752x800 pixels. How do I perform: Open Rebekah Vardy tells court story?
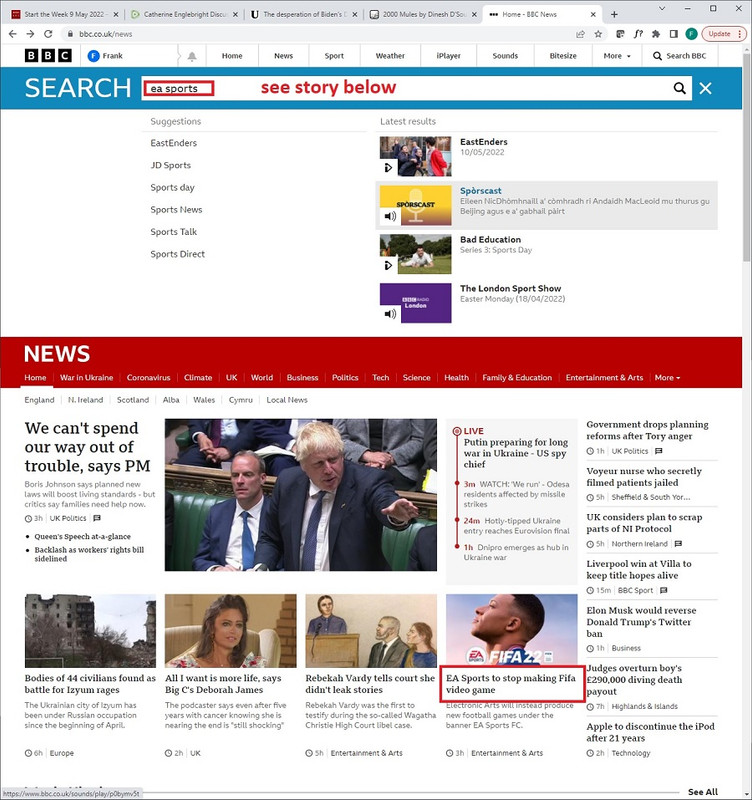370,684
